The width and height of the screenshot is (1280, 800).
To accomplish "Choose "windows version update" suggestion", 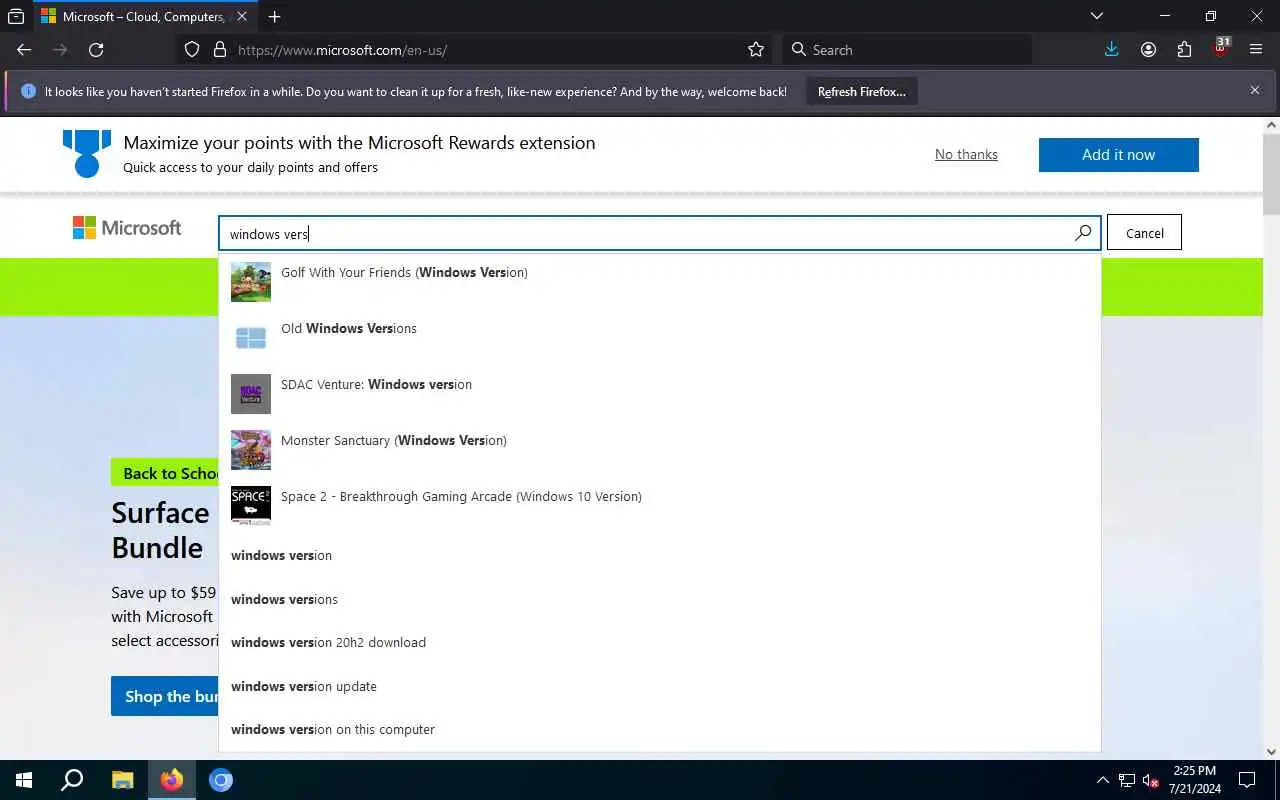I will click(x=660, y=686).
